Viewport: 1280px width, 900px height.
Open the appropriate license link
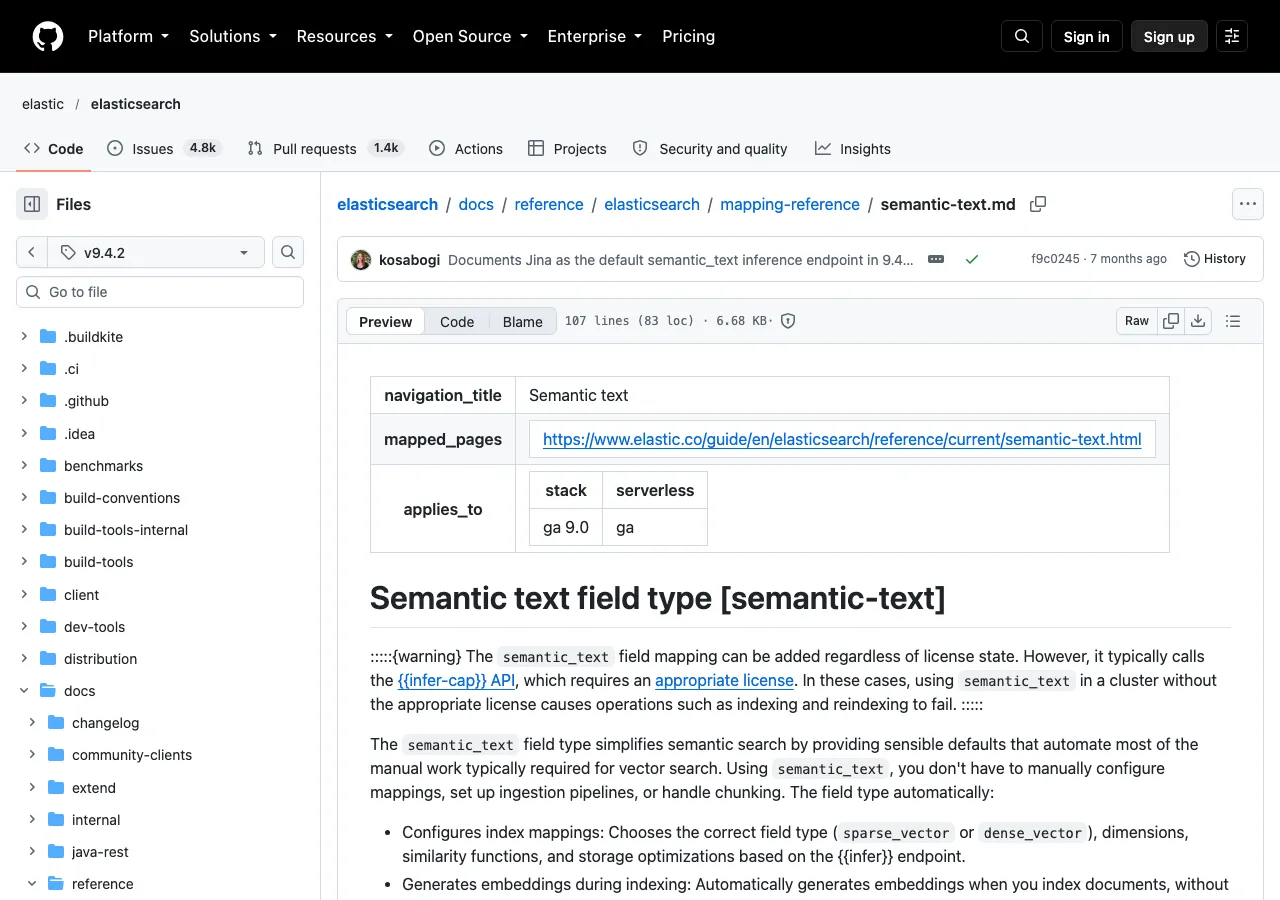click(724, 680)
